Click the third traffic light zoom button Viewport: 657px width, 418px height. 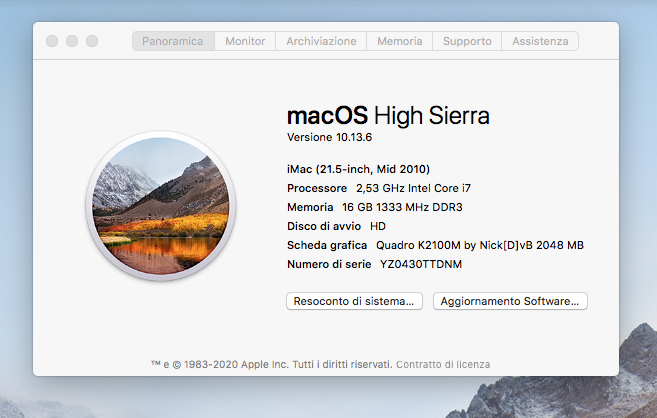click(92, 41)
